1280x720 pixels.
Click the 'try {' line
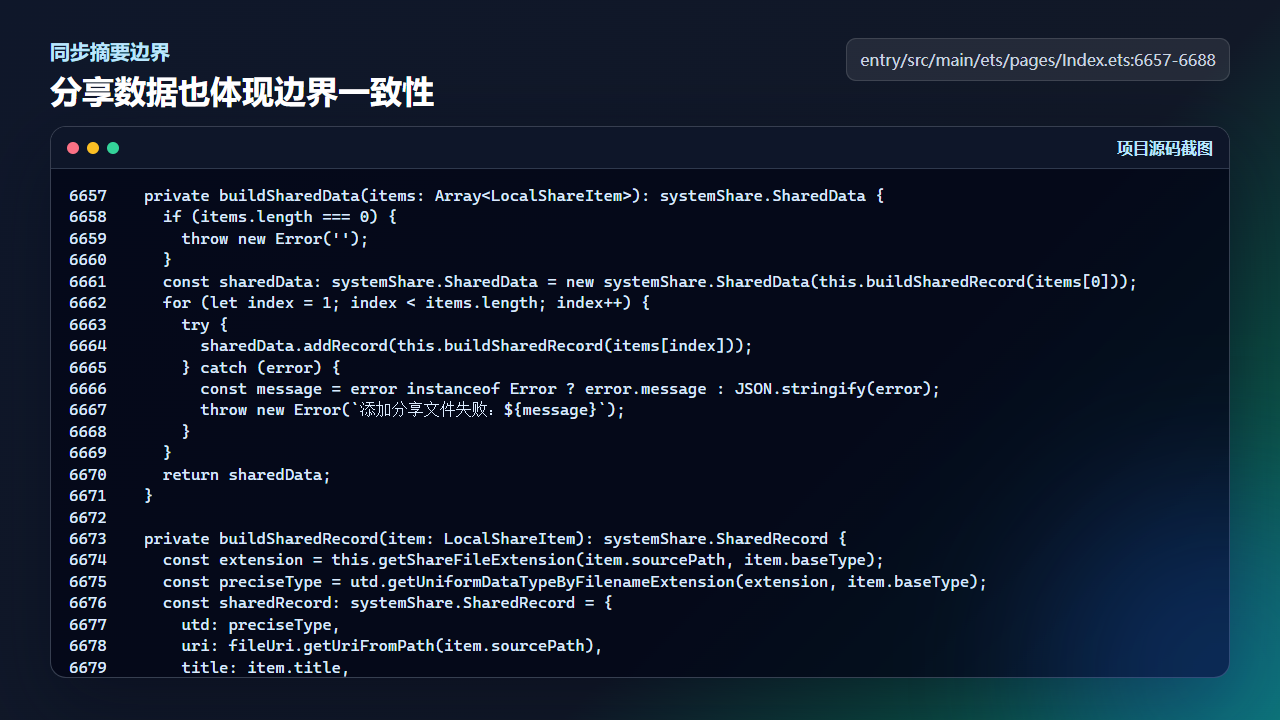[x=205, y=325]
